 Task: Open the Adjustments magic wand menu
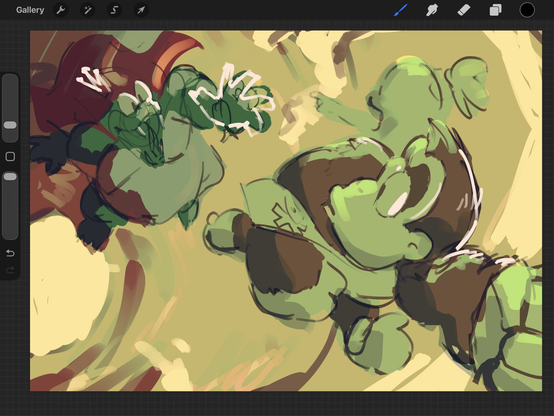click(x=88, y=10)
